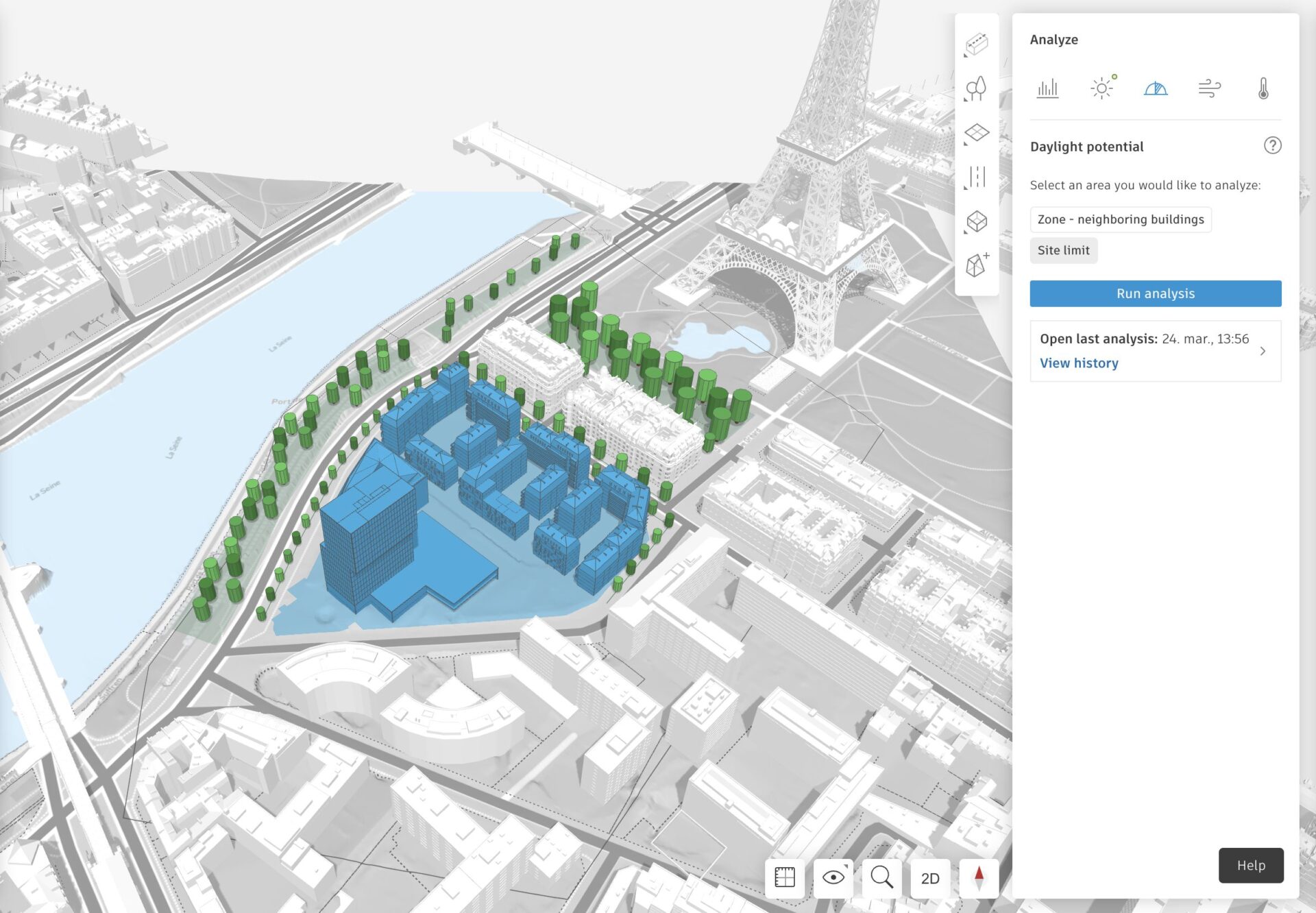
Task: Open the road lines tool
Action: tap(976, 177)
